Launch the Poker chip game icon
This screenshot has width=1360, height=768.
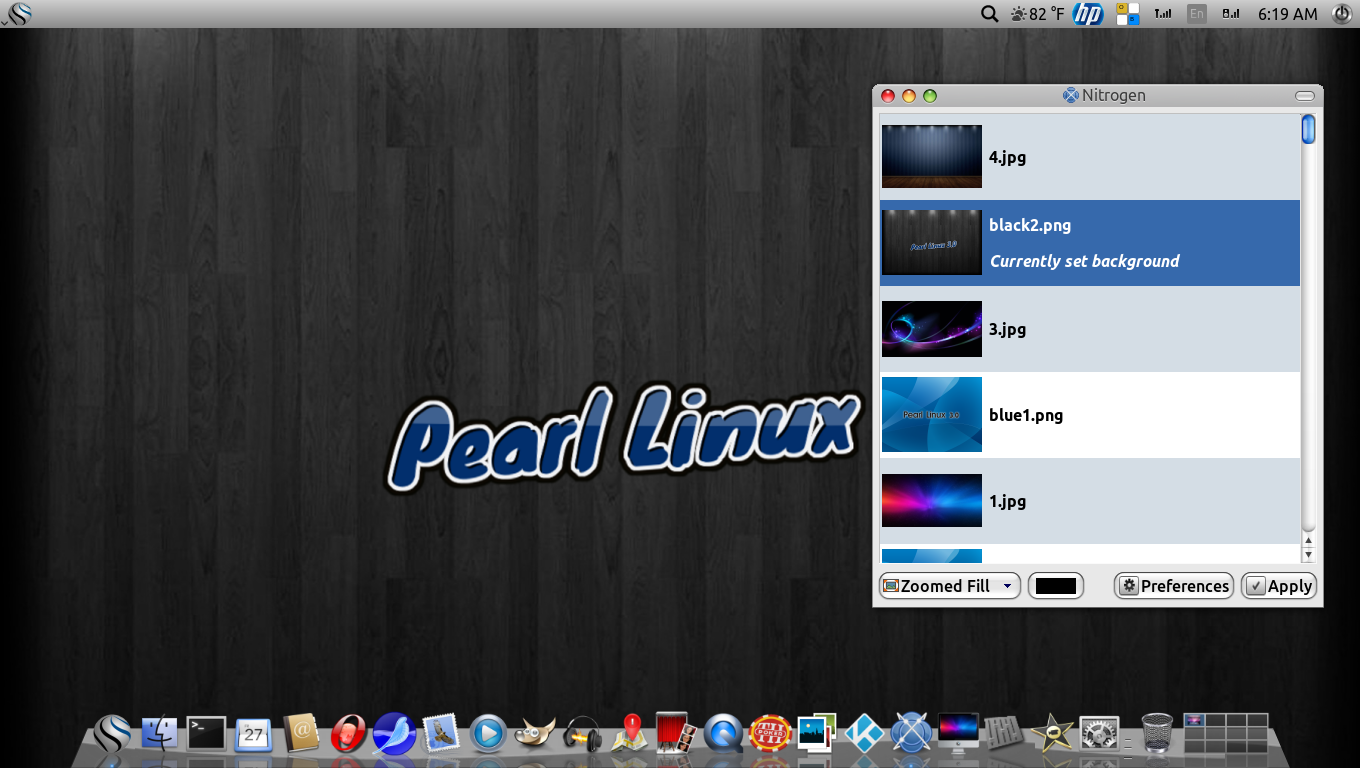(x=771, y=734)
